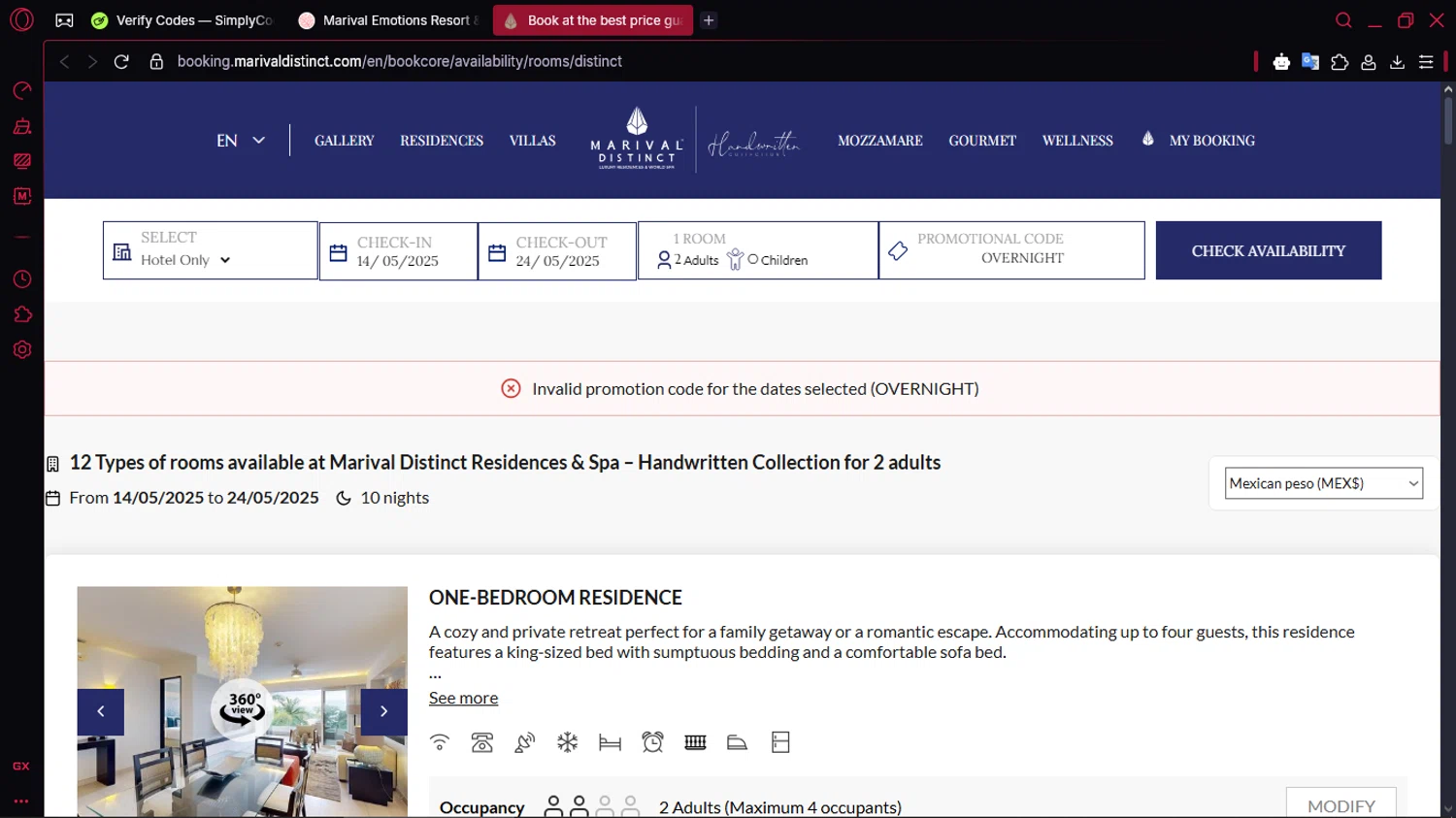Click the address bar URL

399,61
